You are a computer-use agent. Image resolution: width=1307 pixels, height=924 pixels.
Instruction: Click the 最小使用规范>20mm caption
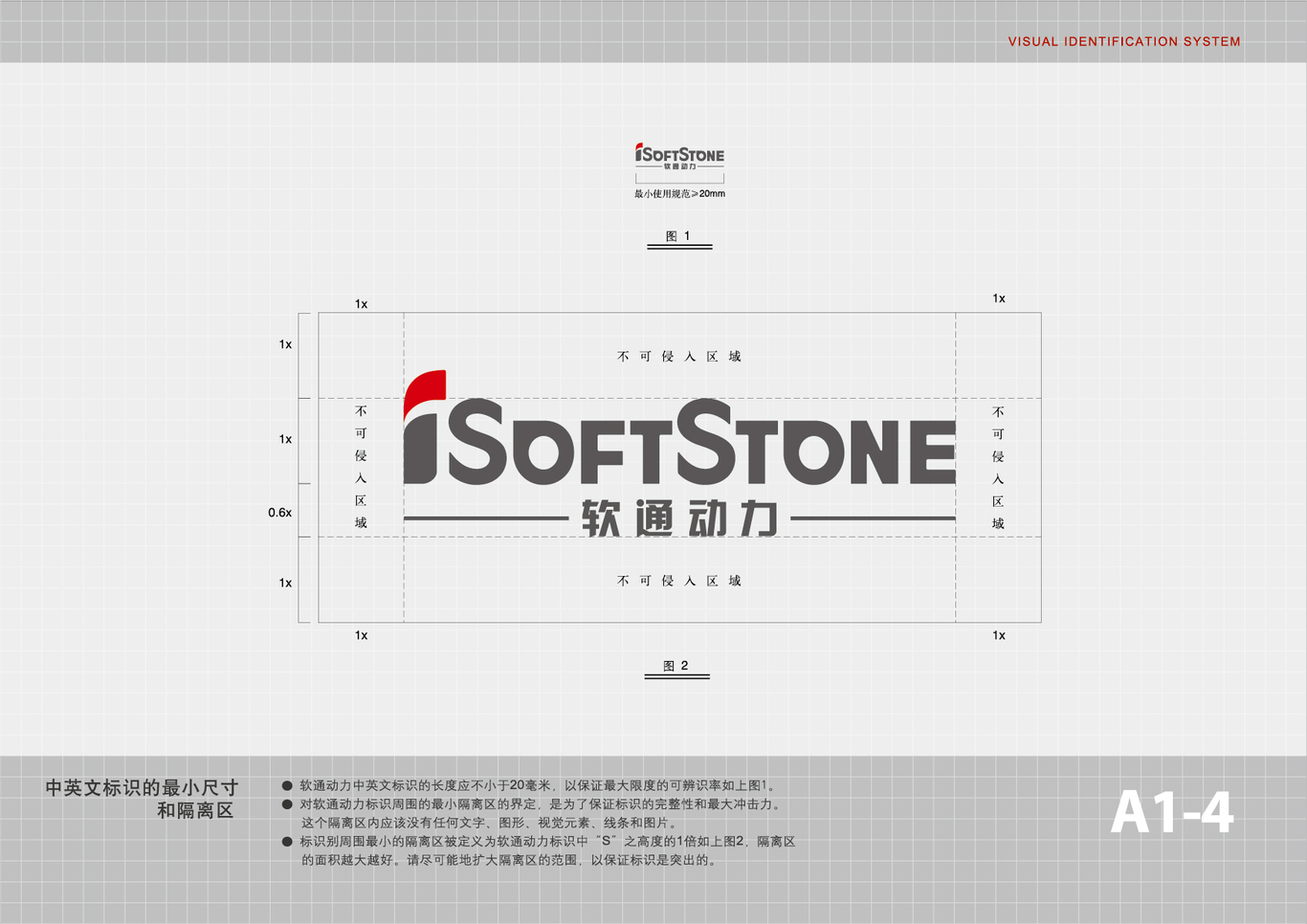[679, 194]
